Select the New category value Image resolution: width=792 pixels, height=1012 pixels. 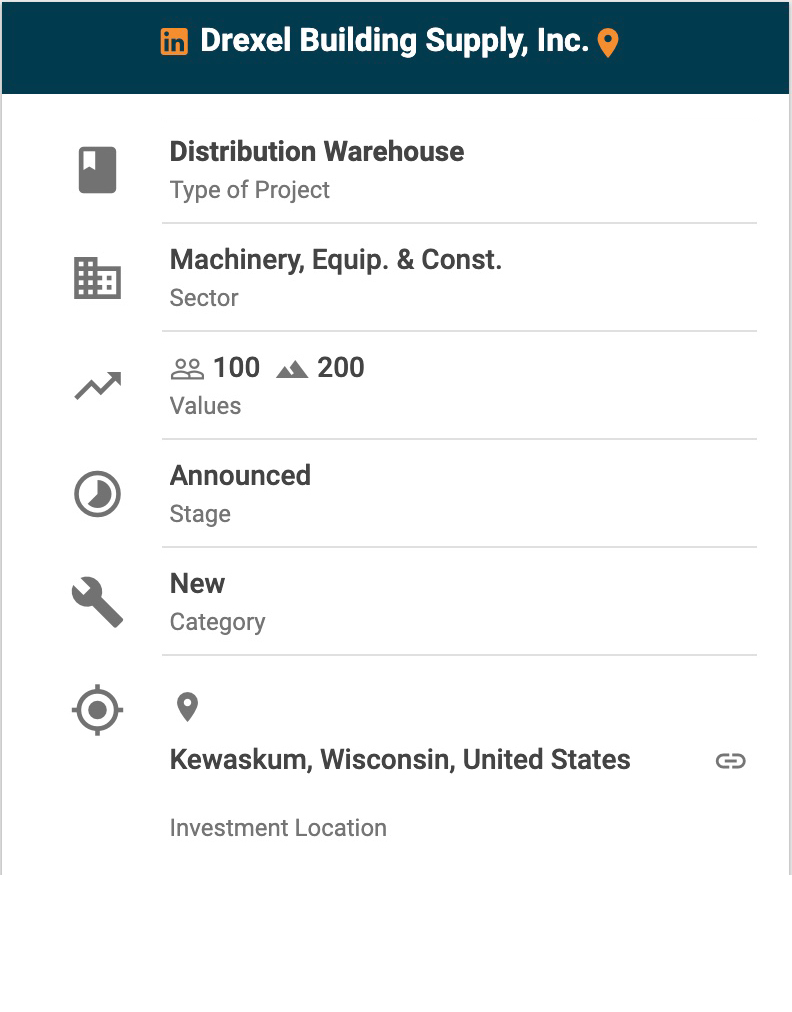click(x=198, y=583)
